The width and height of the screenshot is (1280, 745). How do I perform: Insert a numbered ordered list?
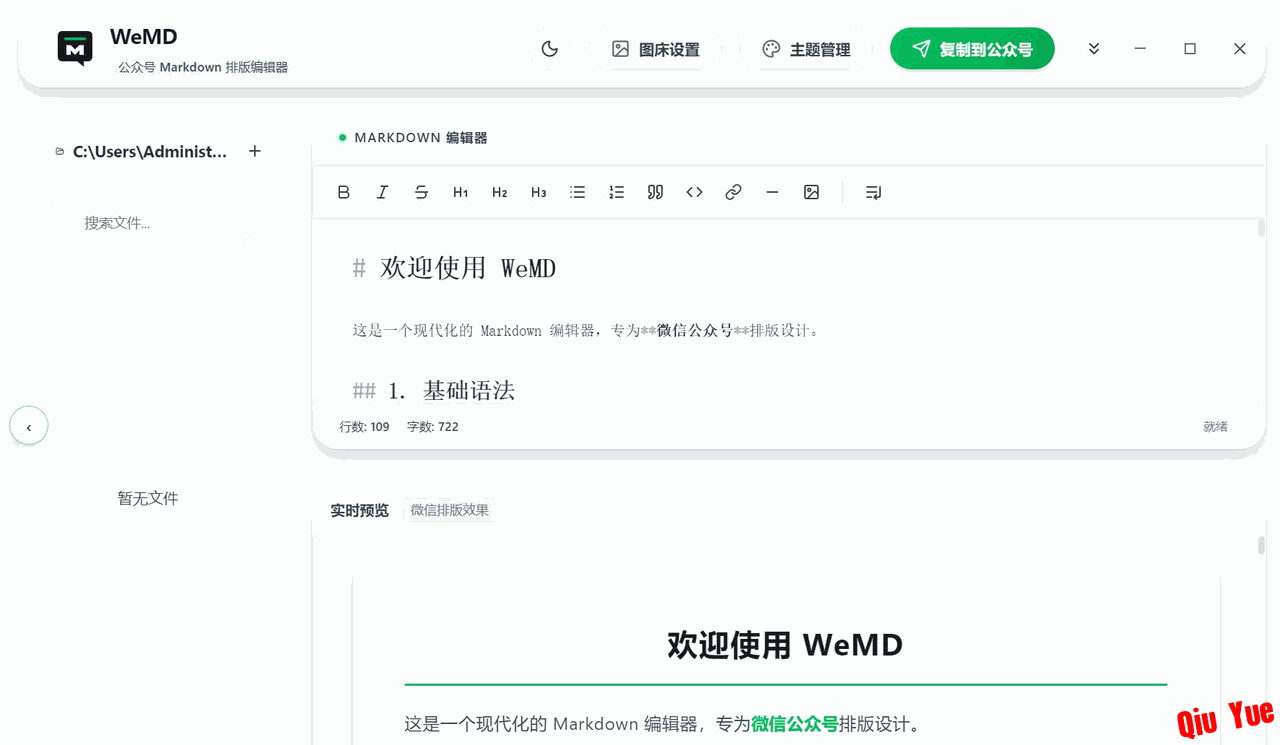[x=616, y=192]
